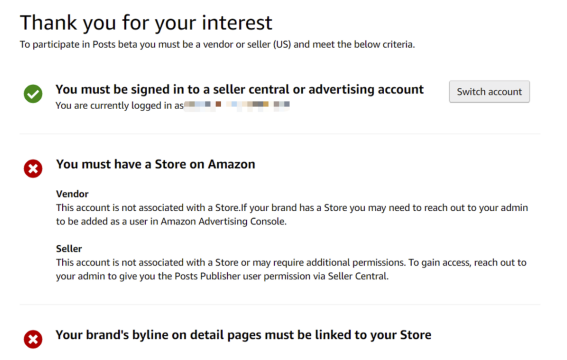Image resolution: width=567 pixels, height=360 pixels.
Task: Click Seller paragraph about Posts Publisher permission
Action: pyautogui.click(x=291, y=269)
